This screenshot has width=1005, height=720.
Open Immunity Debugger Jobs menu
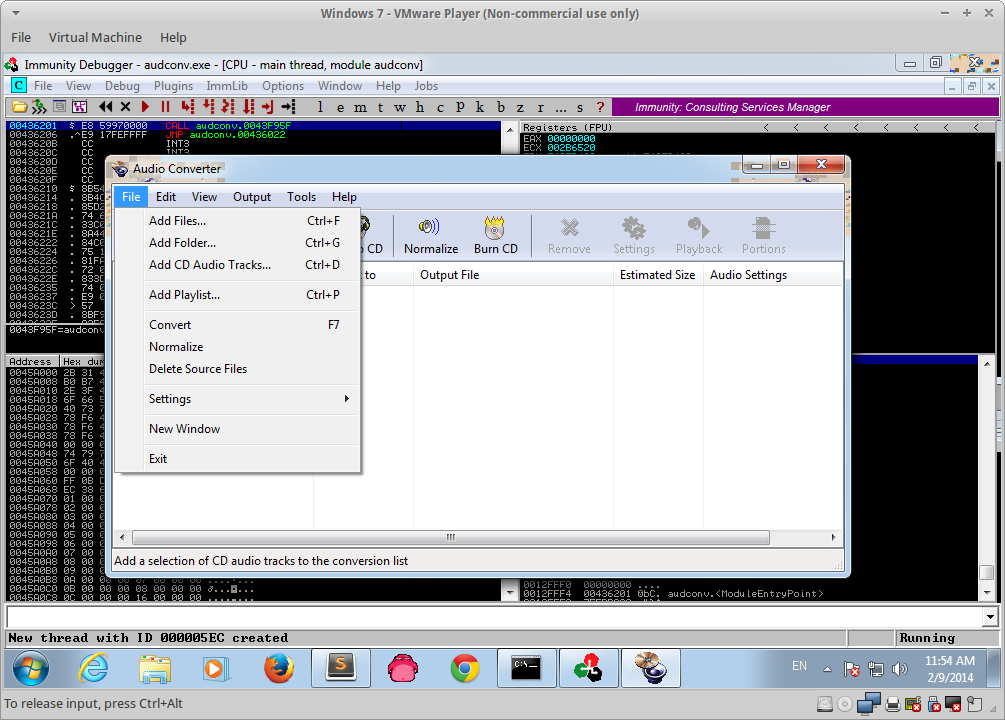click(426, 86)
